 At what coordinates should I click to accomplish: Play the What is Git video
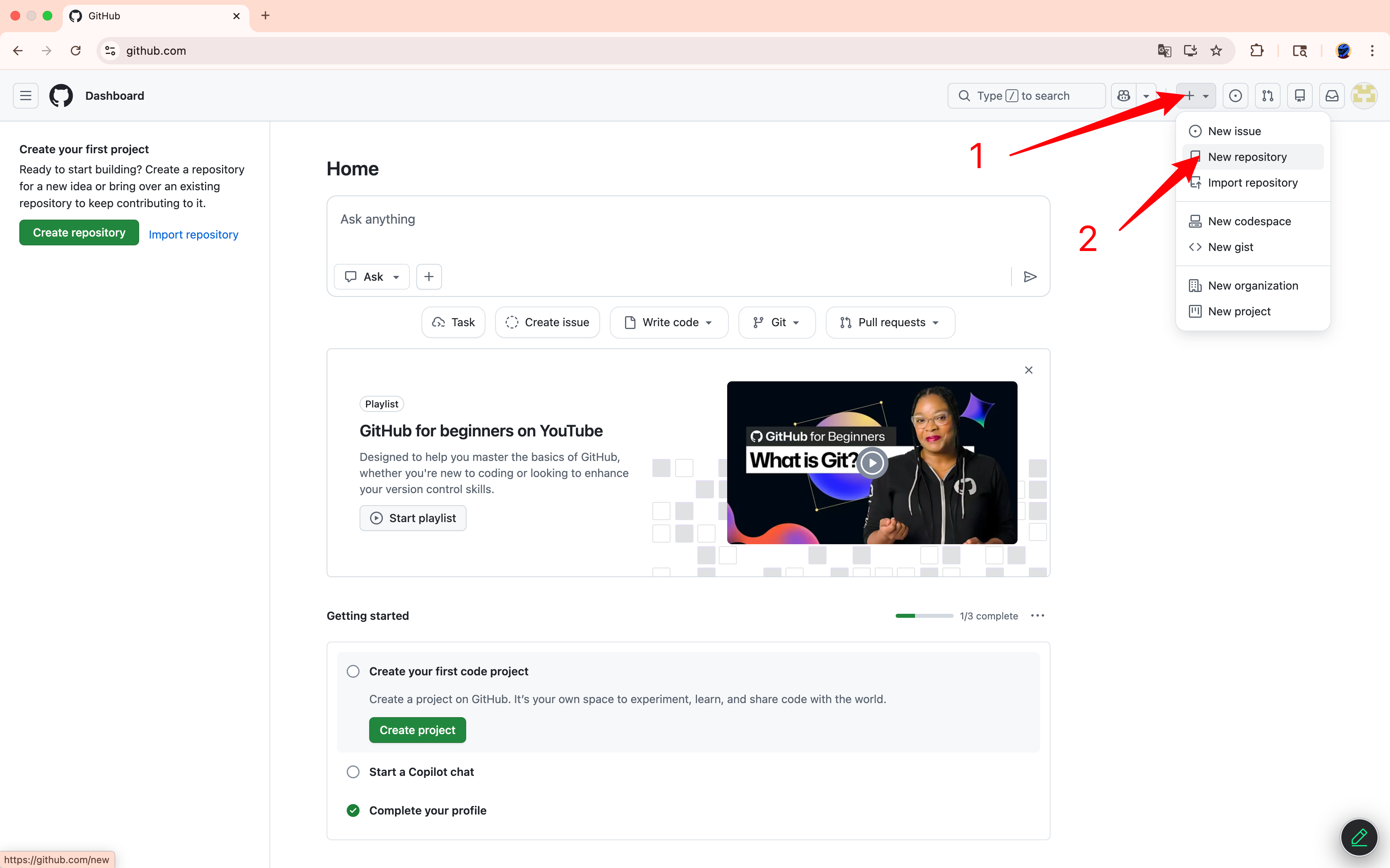[x=872, y=463]
